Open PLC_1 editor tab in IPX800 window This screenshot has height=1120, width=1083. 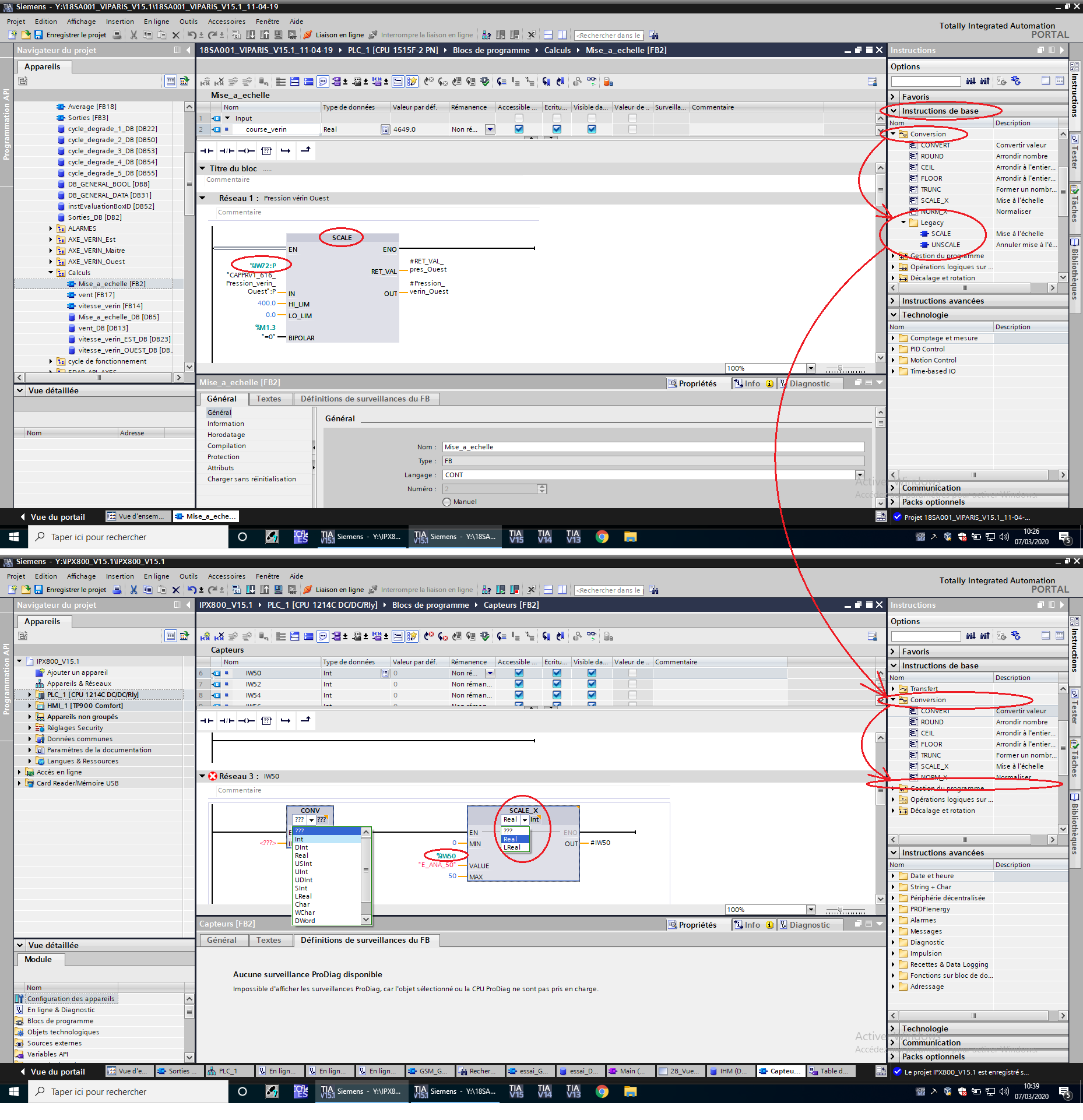click(x=228, y=1071)
